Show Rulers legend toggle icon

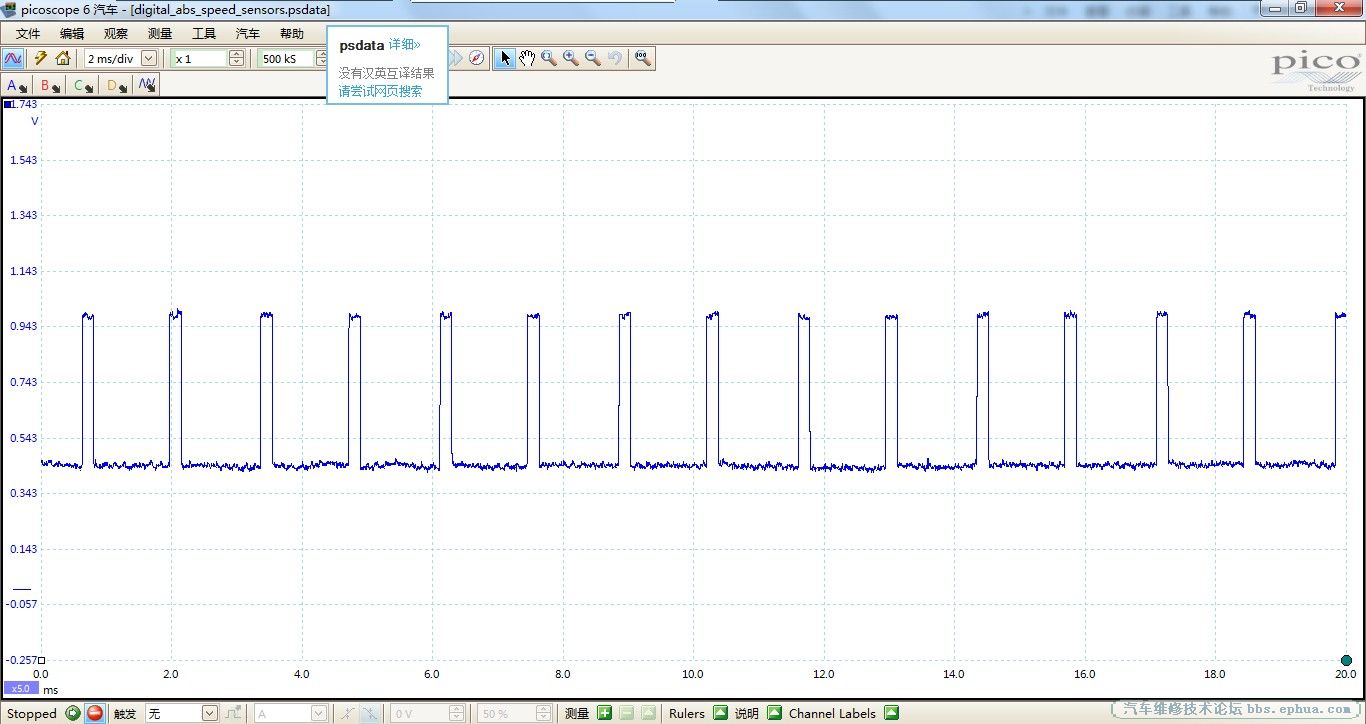(x=720, y=713)
